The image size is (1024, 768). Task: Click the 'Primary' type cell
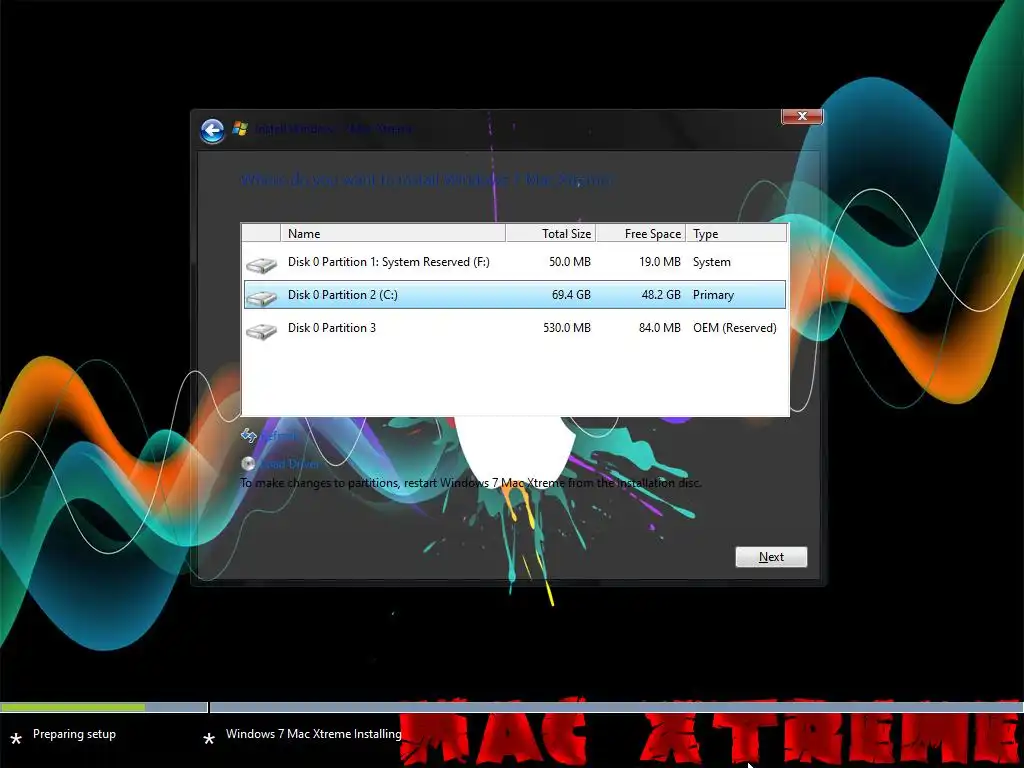tap(713, 295)
